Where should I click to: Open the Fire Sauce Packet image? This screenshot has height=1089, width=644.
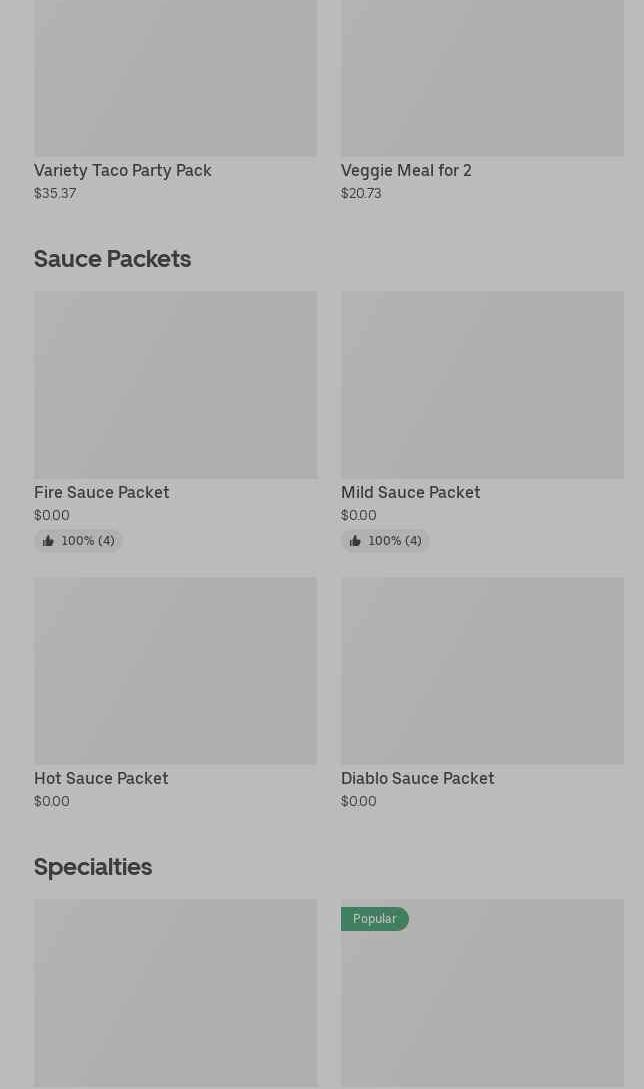175,385
